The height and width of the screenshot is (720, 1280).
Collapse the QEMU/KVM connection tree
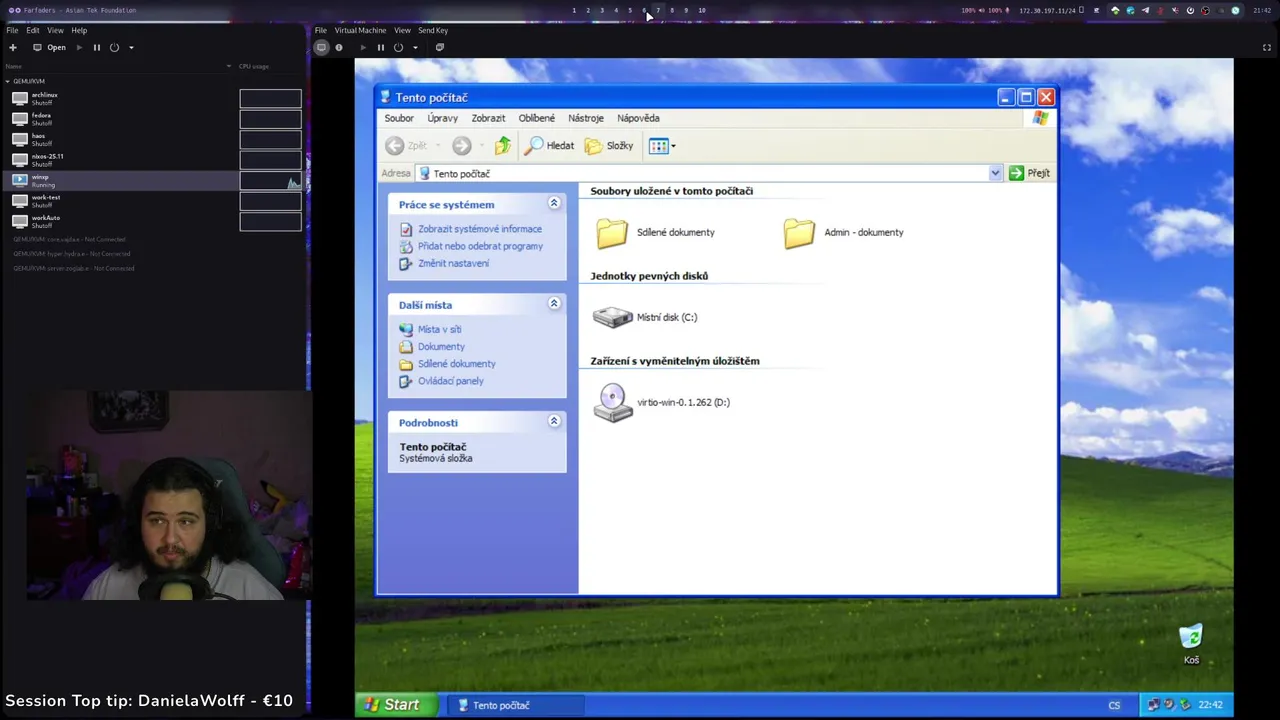[x=8, y=81]
